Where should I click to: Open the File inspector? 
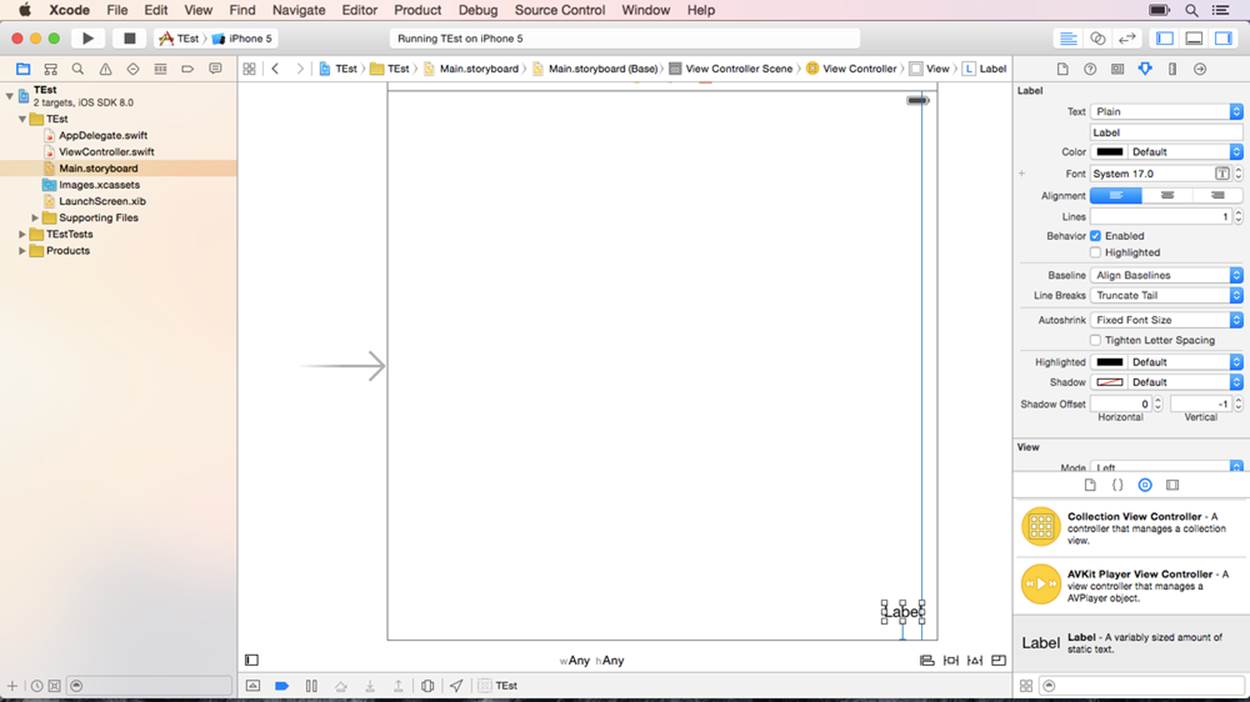click(1063, 69)
